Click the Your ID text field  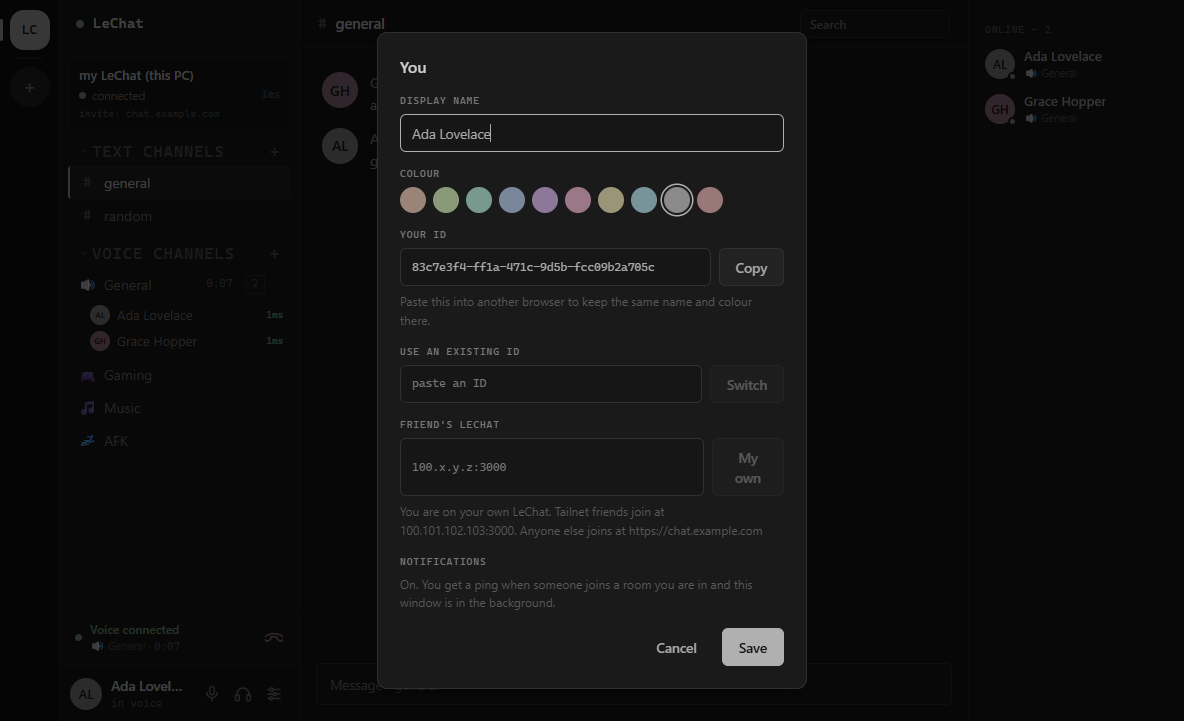point(555,267)
